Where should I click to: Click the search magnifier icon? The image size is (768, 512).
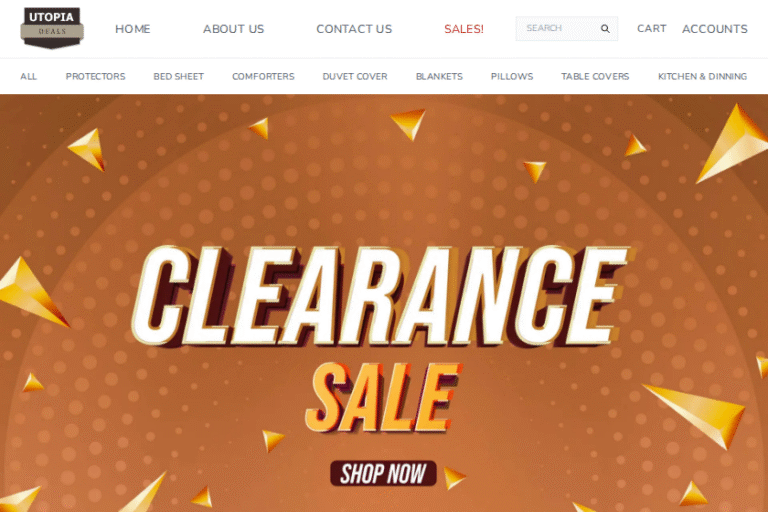[605, 29]
